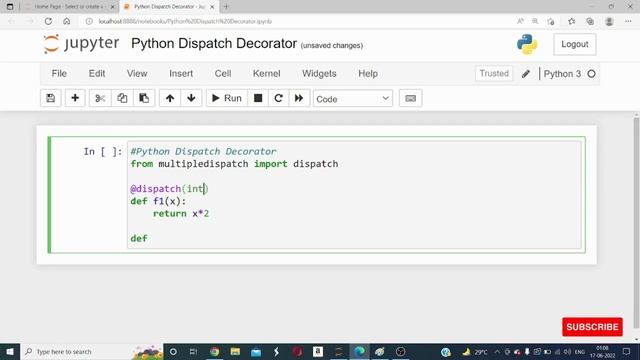Open the Widgets menu
Screen dimensions: 640x360
tap(319, 73)
